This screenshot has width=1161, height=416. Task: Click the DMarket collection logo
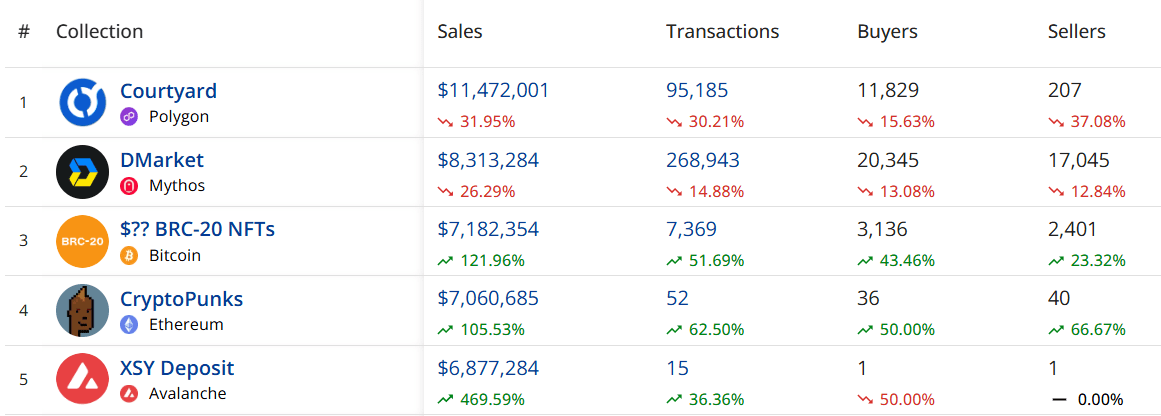pyautogui.click(x=82, y=172)
